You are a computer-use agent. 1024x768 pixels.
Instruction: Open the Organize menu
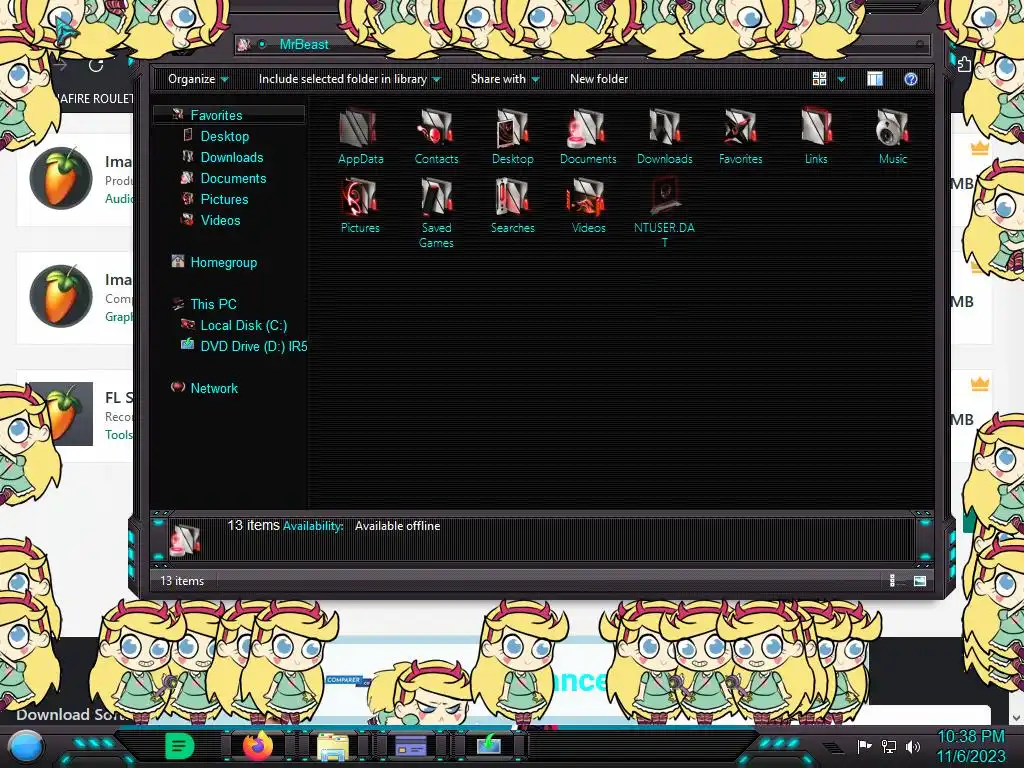coord(198,79)
